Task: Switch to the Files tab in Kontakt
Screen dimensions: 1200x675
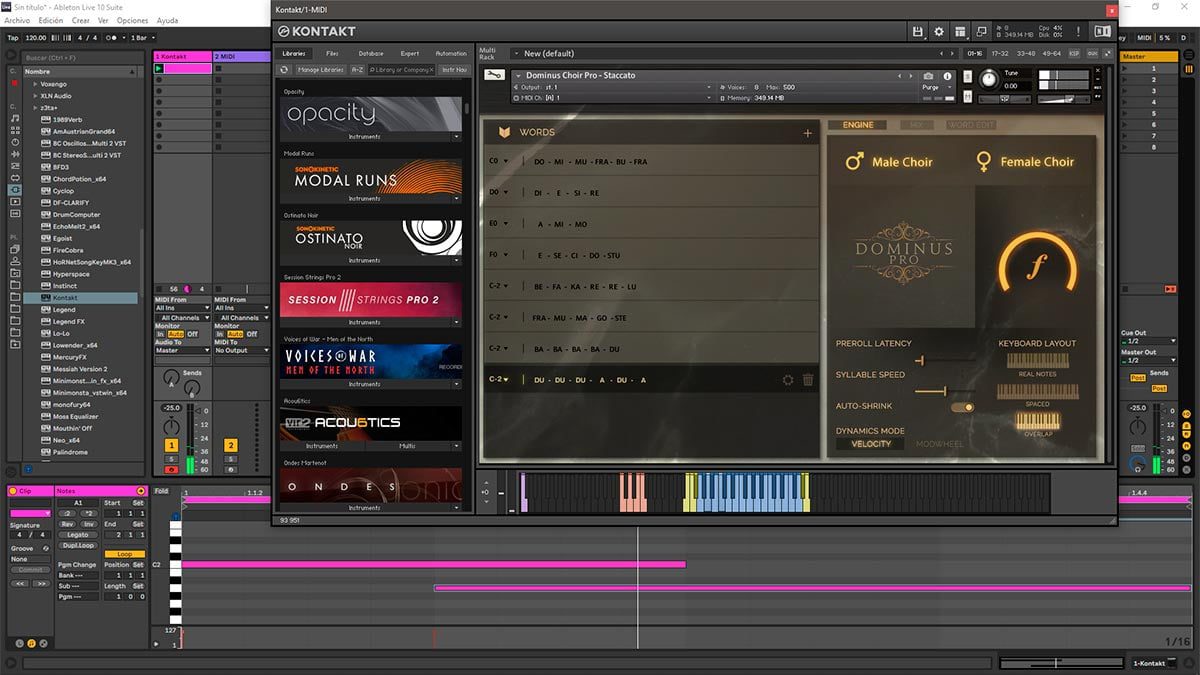Action: (x=332, y=53)
